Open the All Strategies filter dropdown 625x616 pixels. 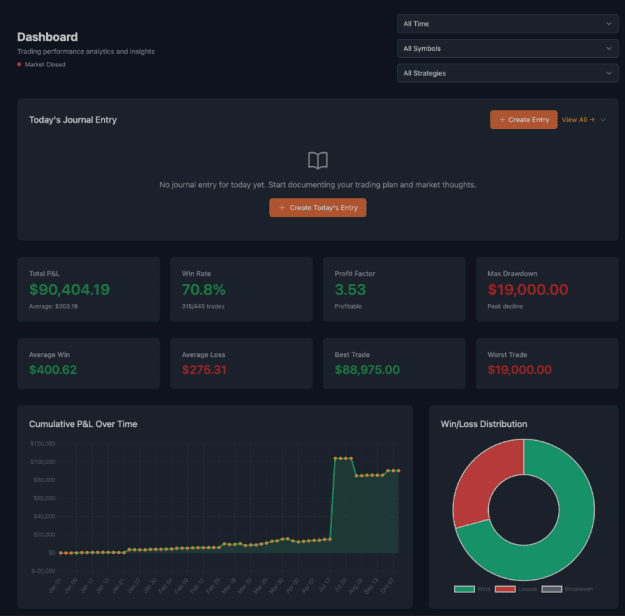pos(507,73)
